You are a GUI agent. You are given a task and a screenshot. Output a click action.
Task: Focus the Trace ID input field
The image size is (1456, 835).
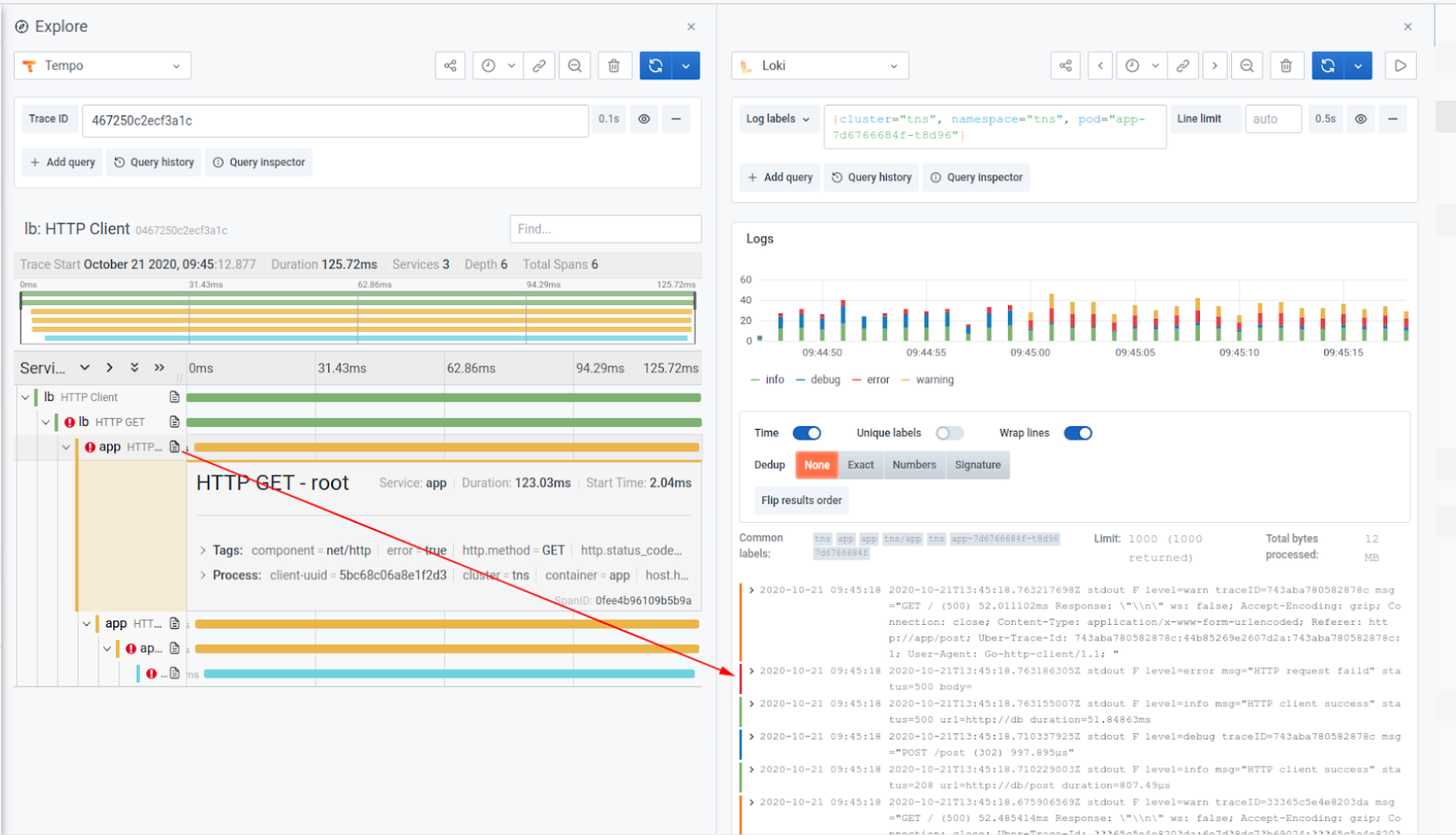point(335,120)
